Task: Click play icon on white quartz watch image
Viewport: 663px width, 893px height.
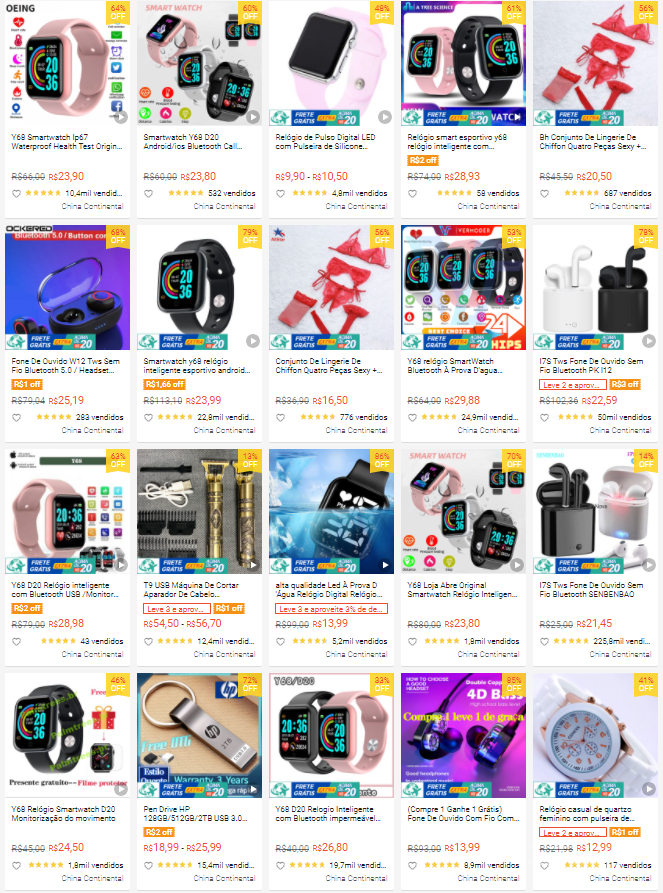Action: pos(649,789)
